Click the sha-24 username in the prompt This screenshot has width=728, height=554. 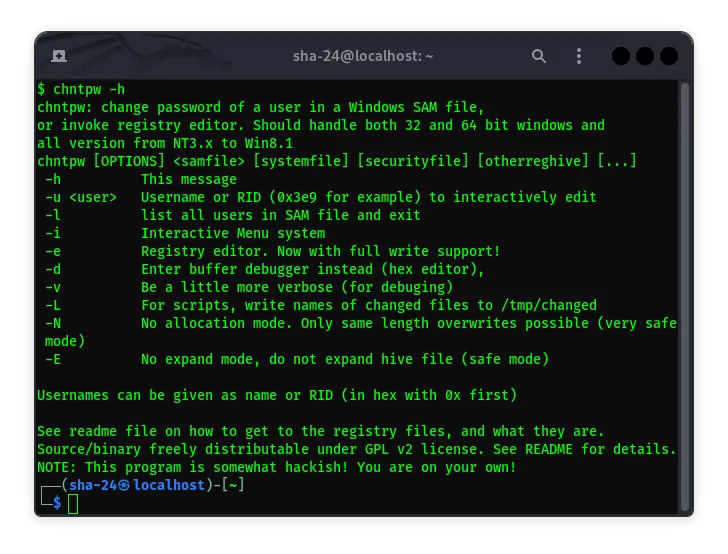tap(93, 485)
